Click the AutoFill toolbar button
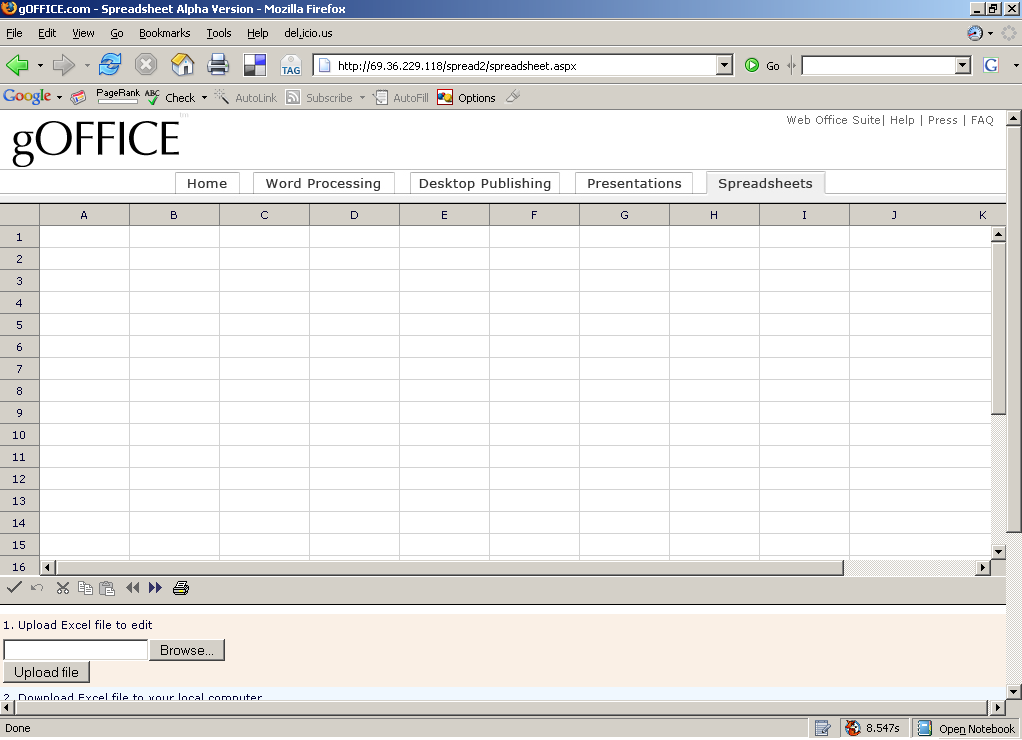 401,97
